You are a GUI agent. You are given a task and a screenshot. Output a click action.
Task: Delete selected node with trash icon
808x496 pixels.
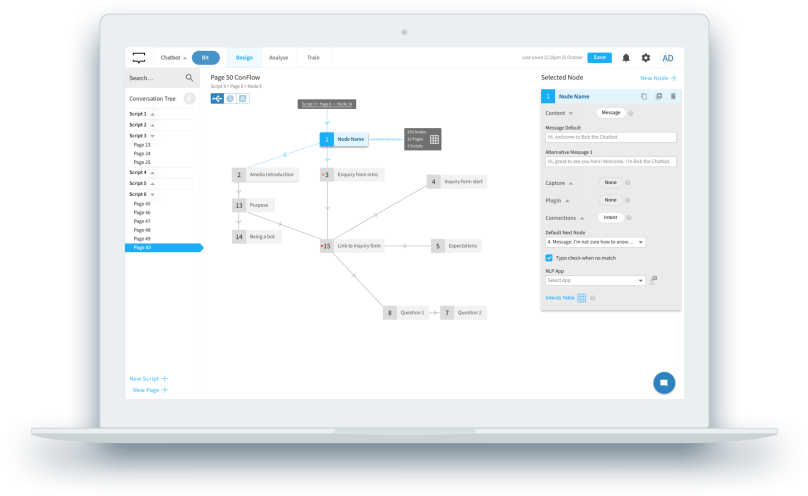(673, 96)
